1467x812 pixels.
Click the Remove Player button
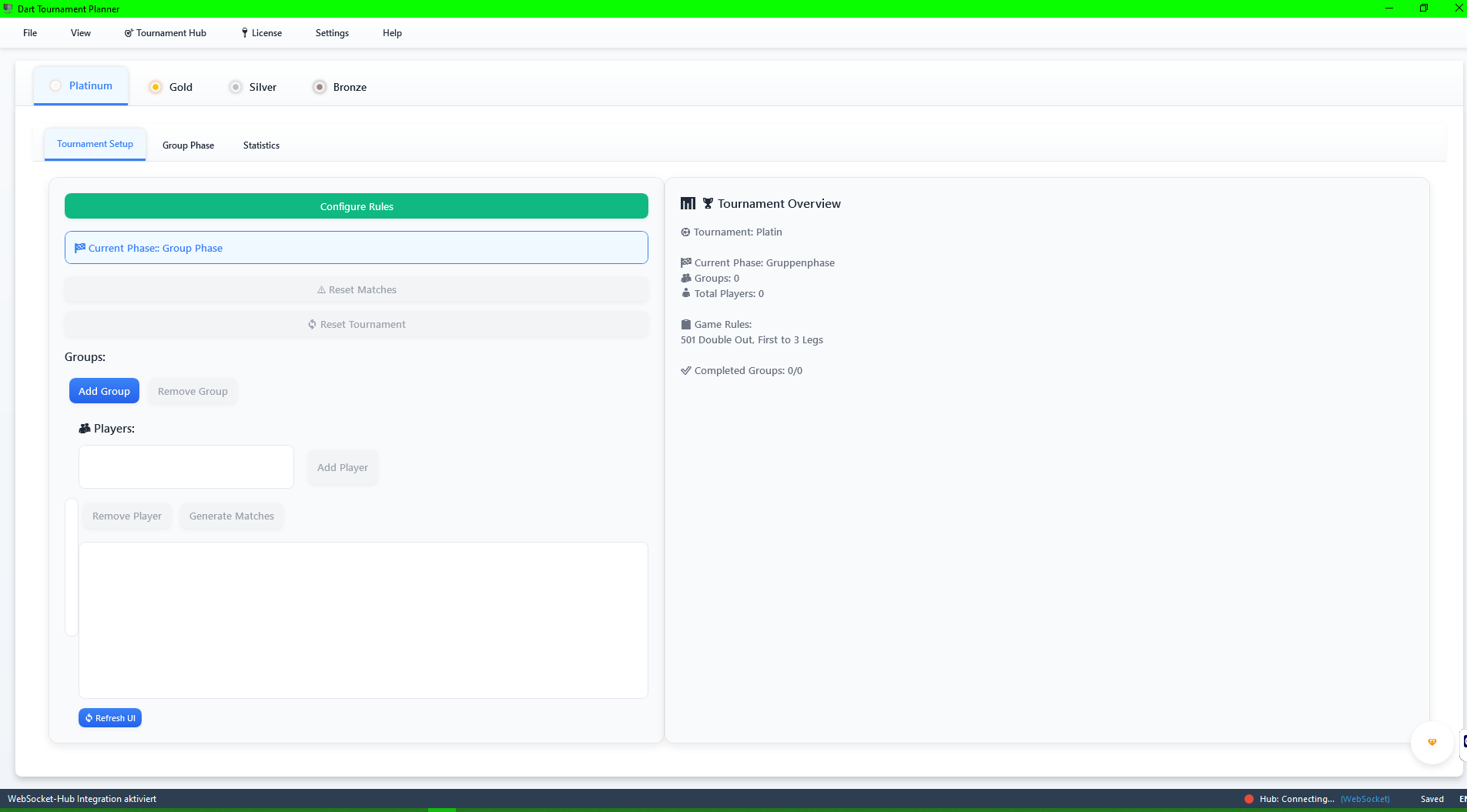click(x=127, y=516)
